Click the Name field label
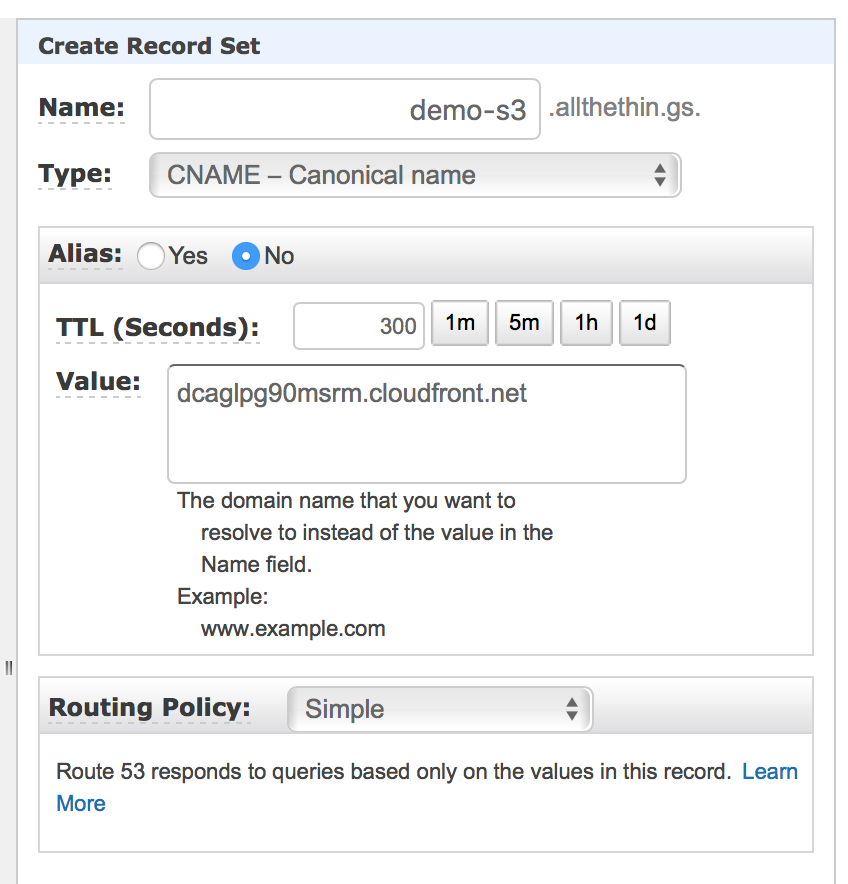The height and width of the screenshot is (884, 848). pos(82,108)
